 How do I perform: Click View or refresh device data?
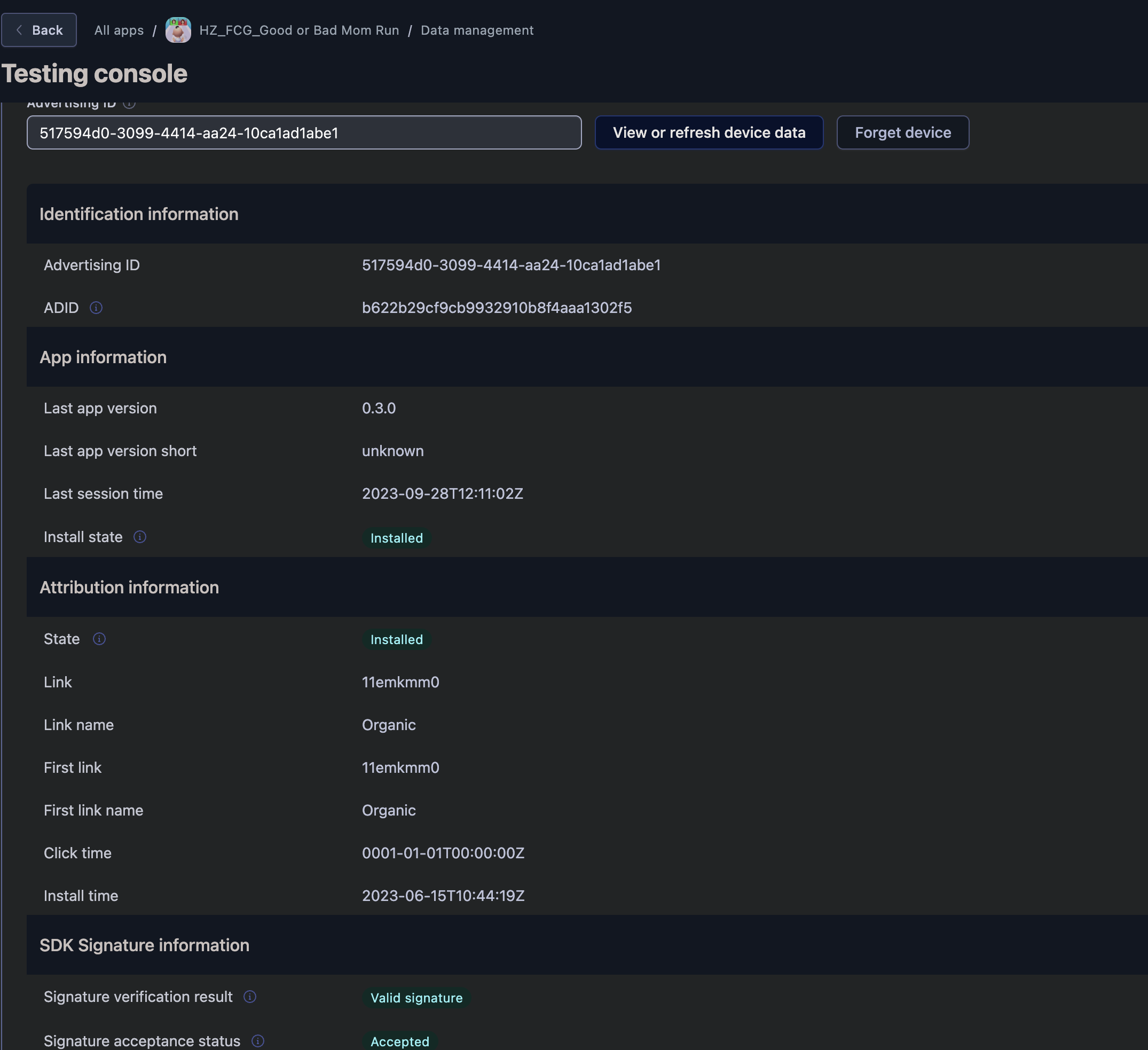point(709,133)
